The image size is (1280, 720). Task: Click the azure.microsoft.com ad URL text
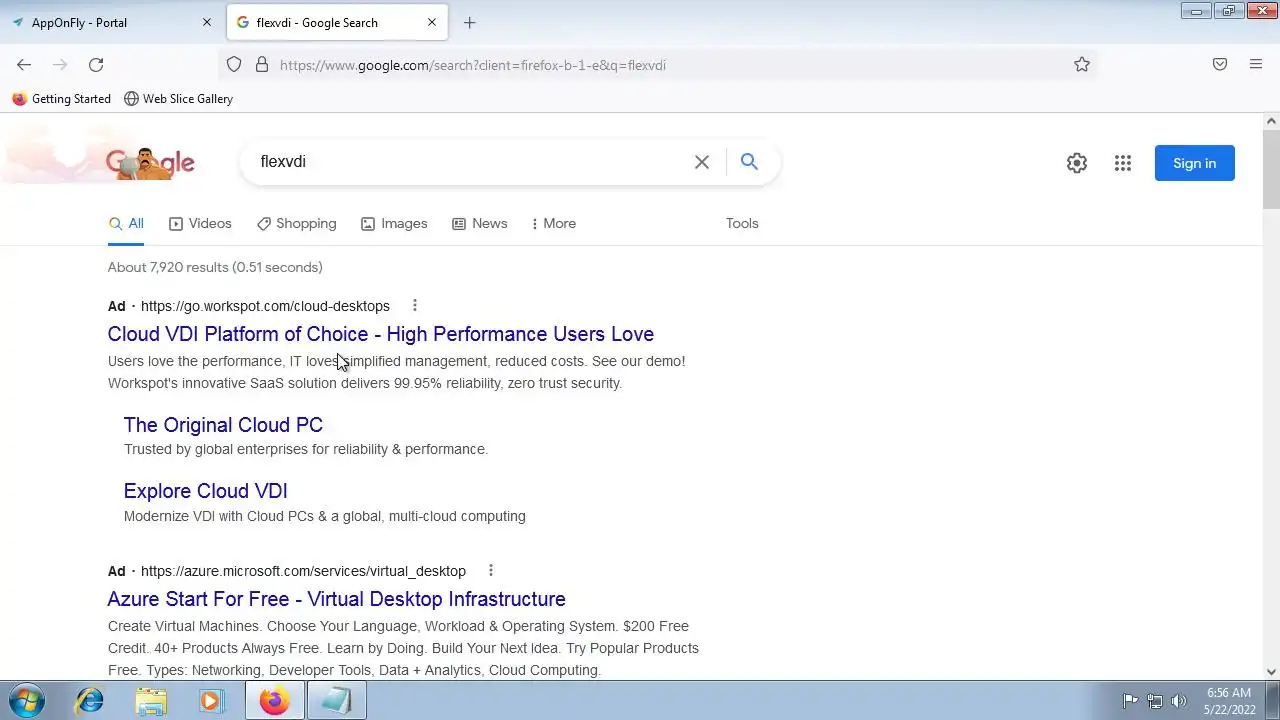303,571
